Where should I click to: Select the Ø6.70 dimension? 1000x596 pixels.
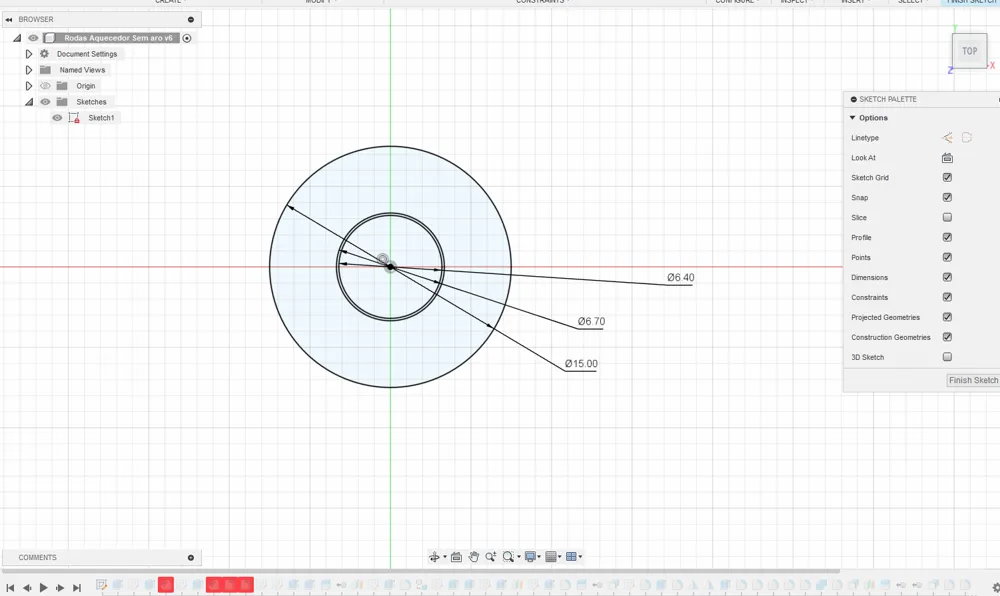(x=591, y=322)
